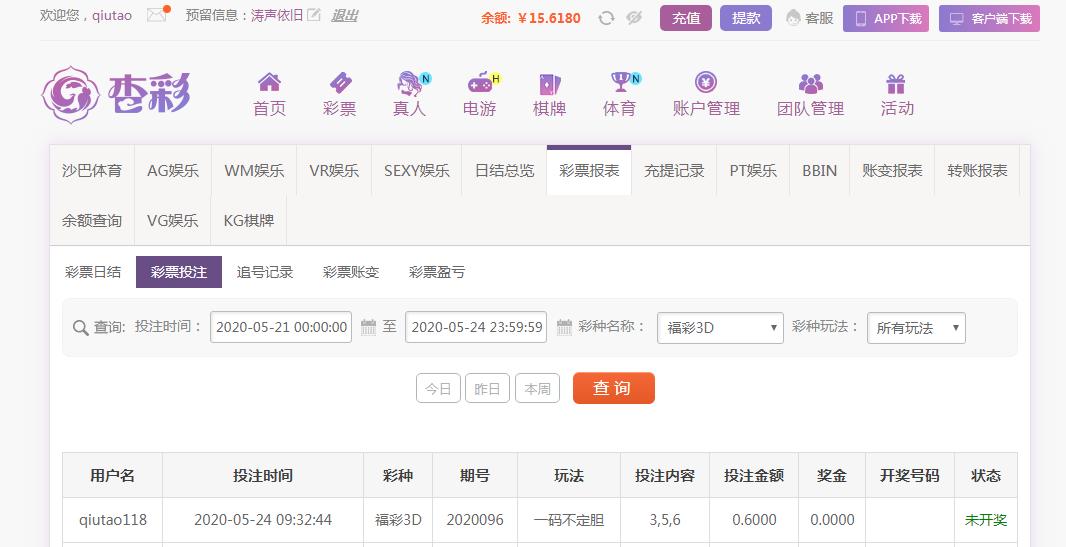Switch to PT娱乐 tab

[x=753, y=171]
